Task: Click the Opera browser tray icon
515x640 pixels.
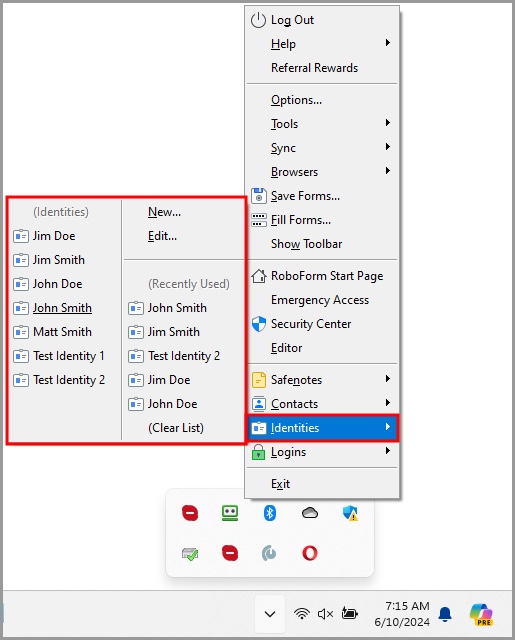Action: click(310, 553)
